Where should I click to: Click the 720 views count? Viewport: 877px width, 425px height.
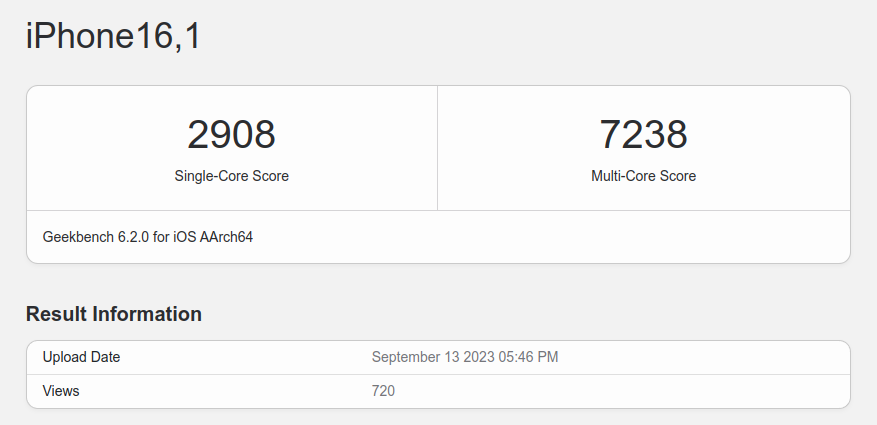[x=383, y=391]
